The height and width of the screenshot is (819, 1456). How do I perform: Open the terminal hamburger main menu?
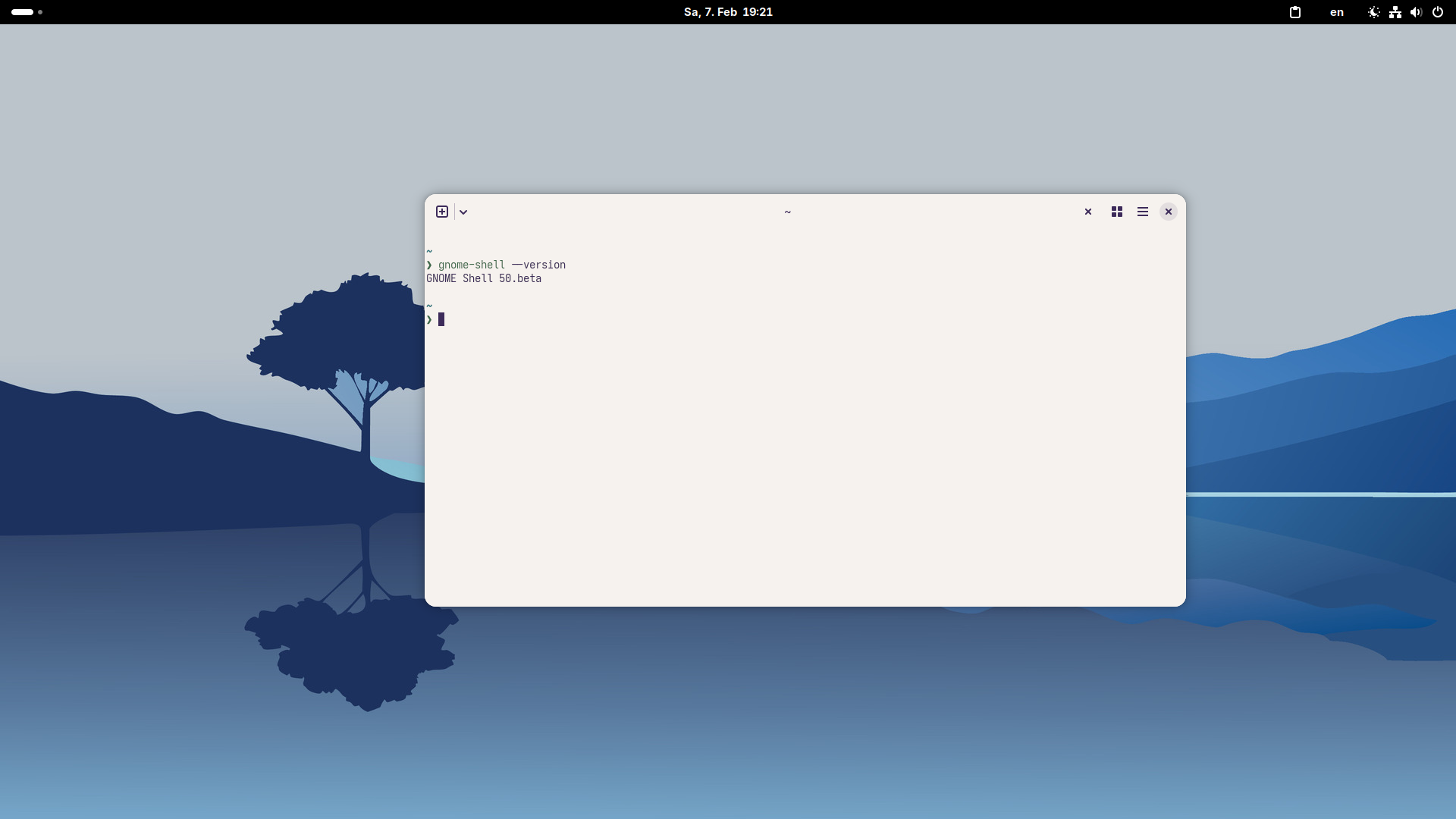point(1142,212)
